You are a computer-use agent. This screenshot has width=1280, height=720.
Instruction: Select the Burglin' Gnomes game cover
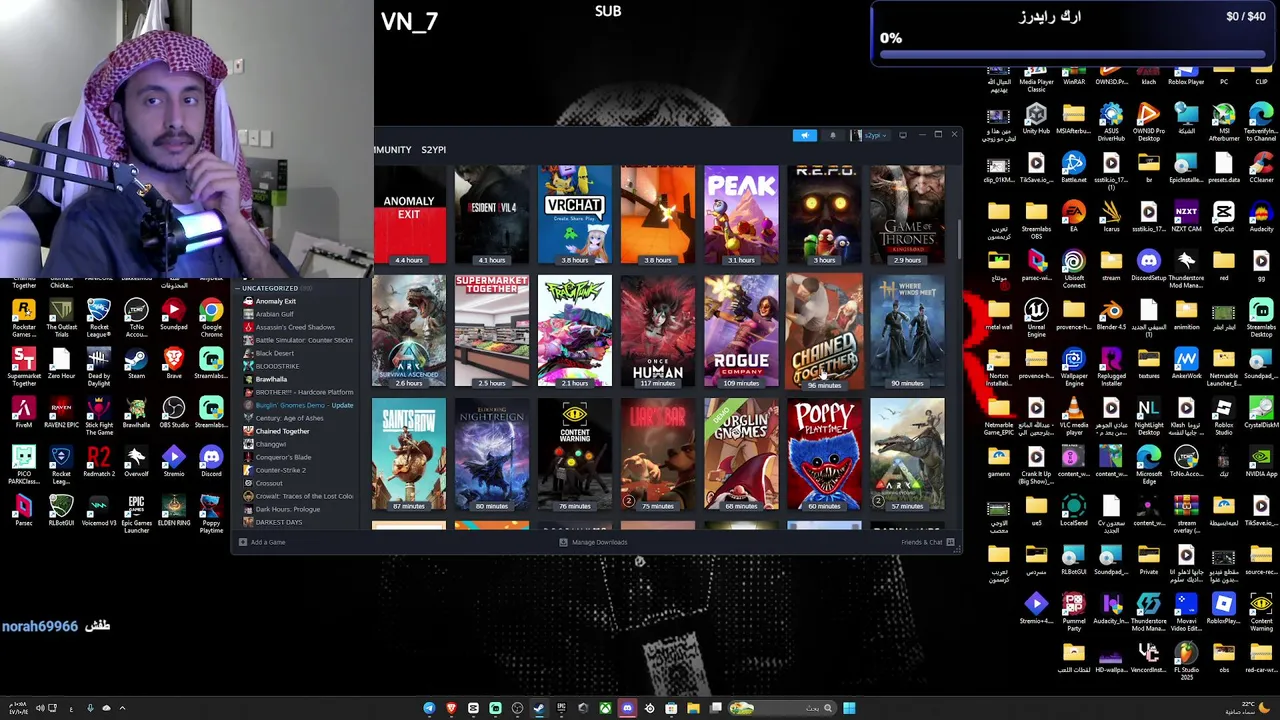(741, 455)
